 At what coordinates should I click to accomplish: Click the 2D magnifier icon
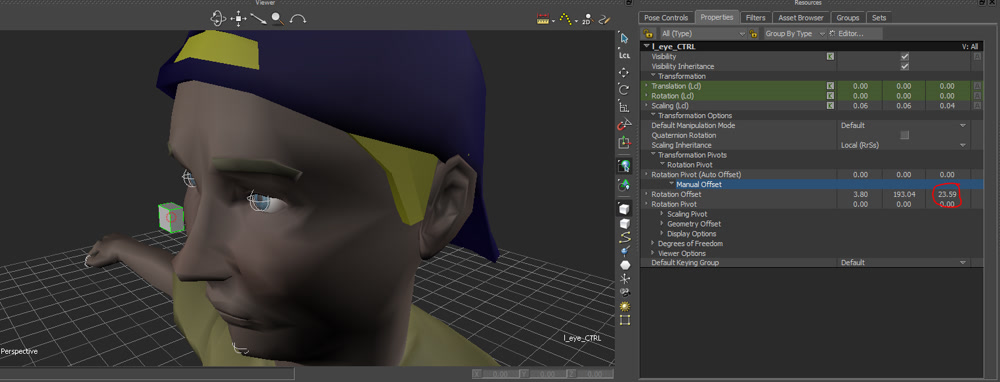tap(587, 20)
